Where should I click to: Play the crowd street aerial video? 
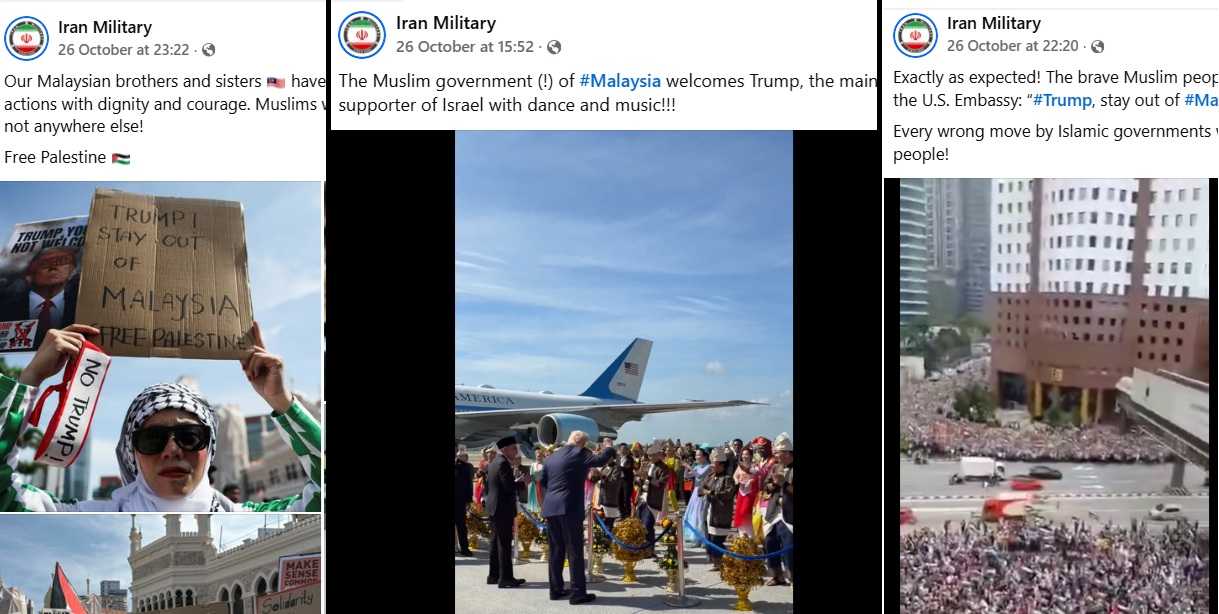1054,396
